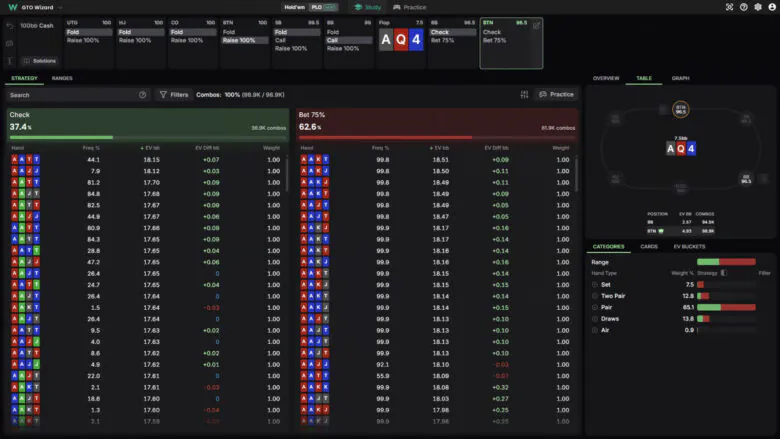Viewport: 780px width, 439px height.
Task: Switch to the STRATEGY tab
Action: (24, 78)
